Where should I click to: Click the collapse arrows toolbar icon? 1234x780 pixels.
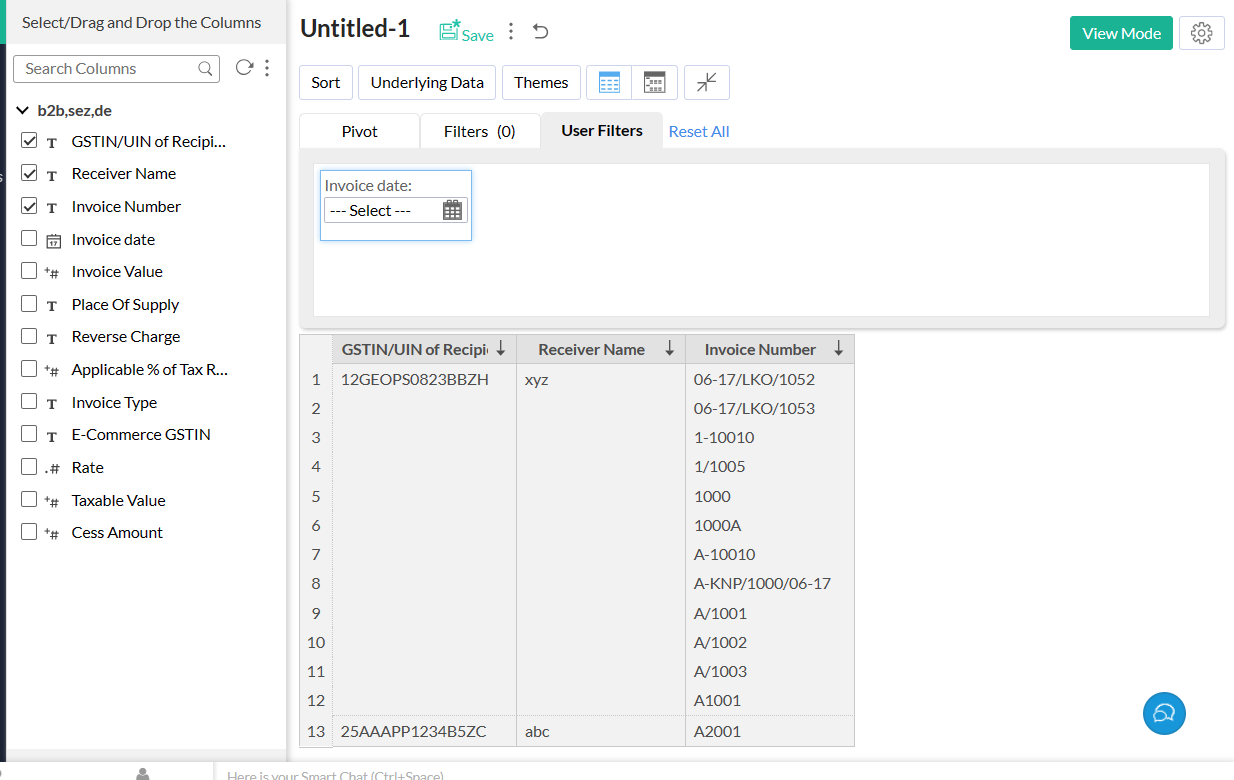(x=707, y=83)
